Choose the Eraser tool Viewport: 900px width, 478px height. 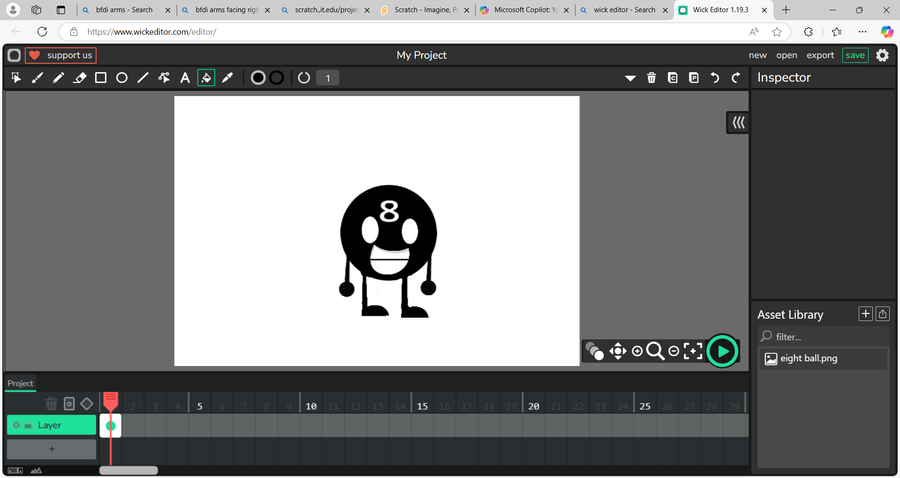pos(80,78)
